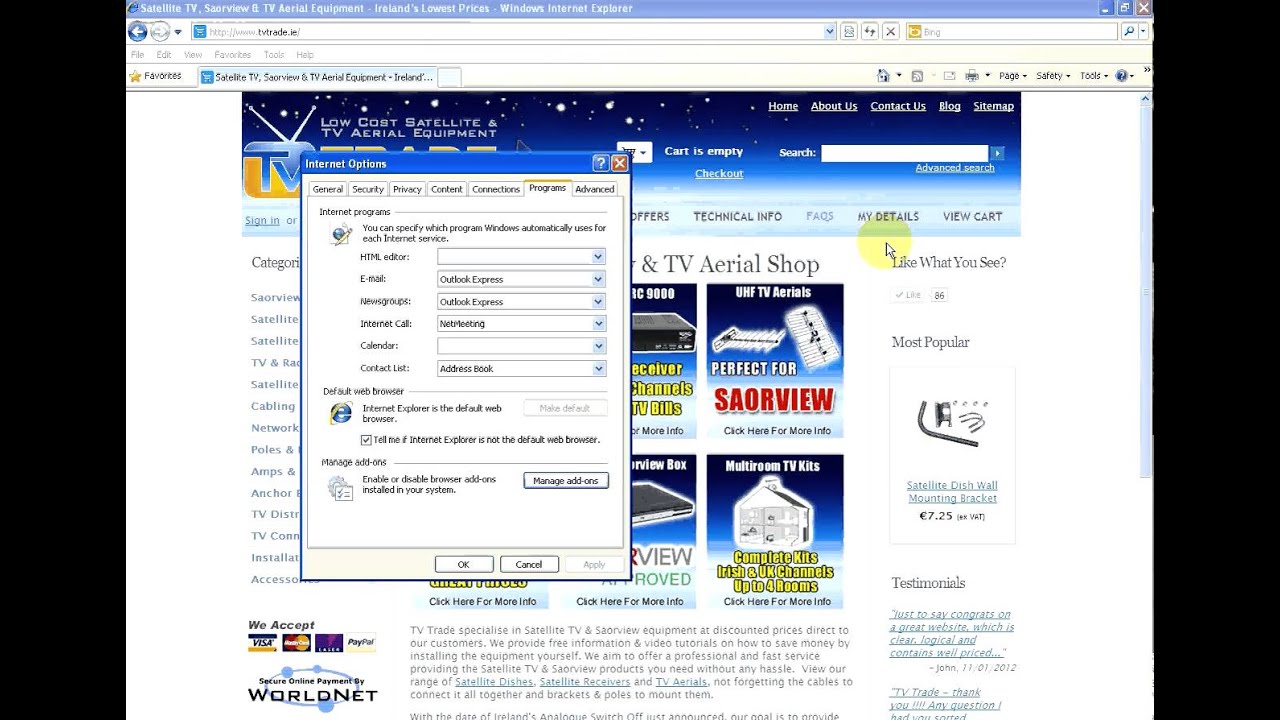The width and height of the screenshot is (1280, 720).
Task: Select the Satellite TV browser tab
Action: 317,77
